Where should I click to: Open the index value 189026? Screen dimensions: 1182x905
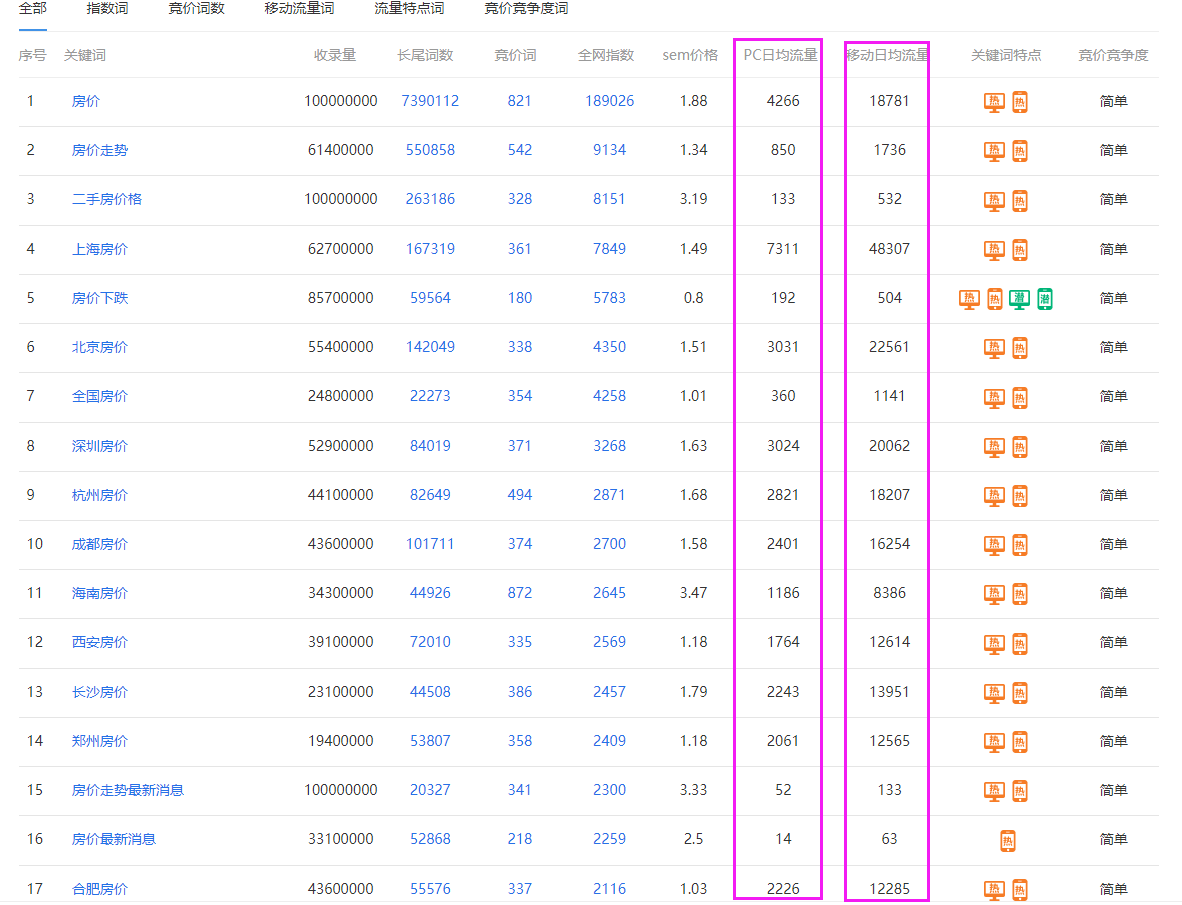click(609, 101)
